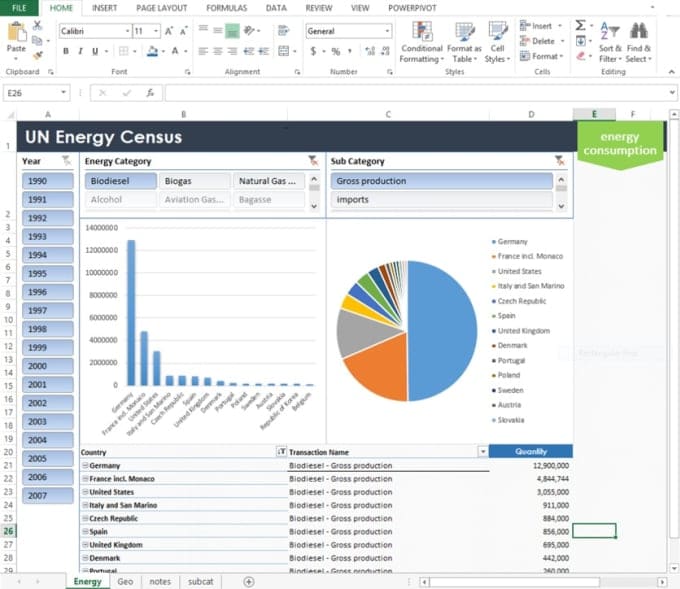Add a new sheet with plus icon
Image resolution: width=680 pixels, height=589 pixels.
pyautogui.click(x=249, y=581)
